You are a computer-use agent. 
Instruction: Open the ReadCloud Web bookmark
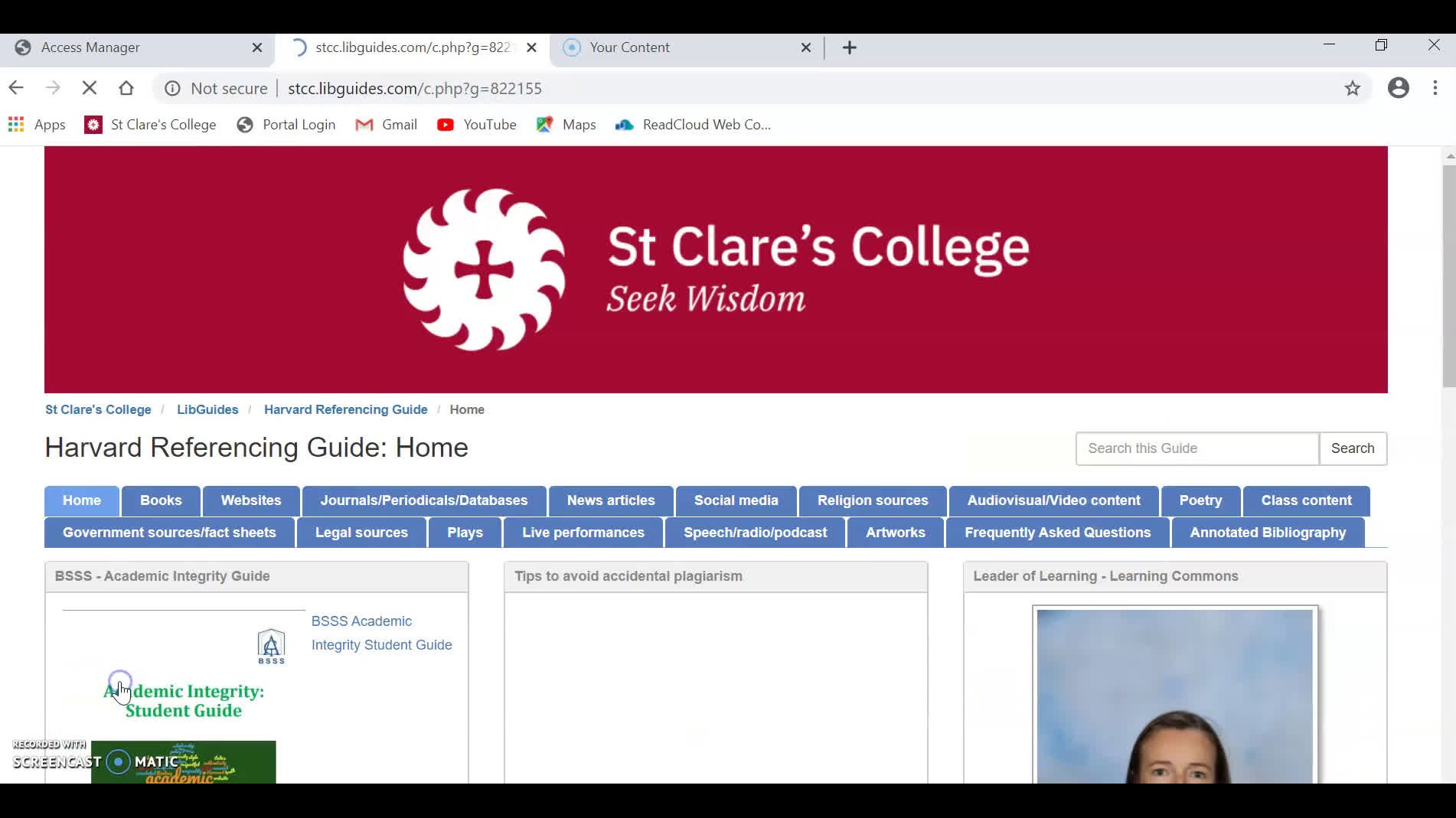[694, 125]
